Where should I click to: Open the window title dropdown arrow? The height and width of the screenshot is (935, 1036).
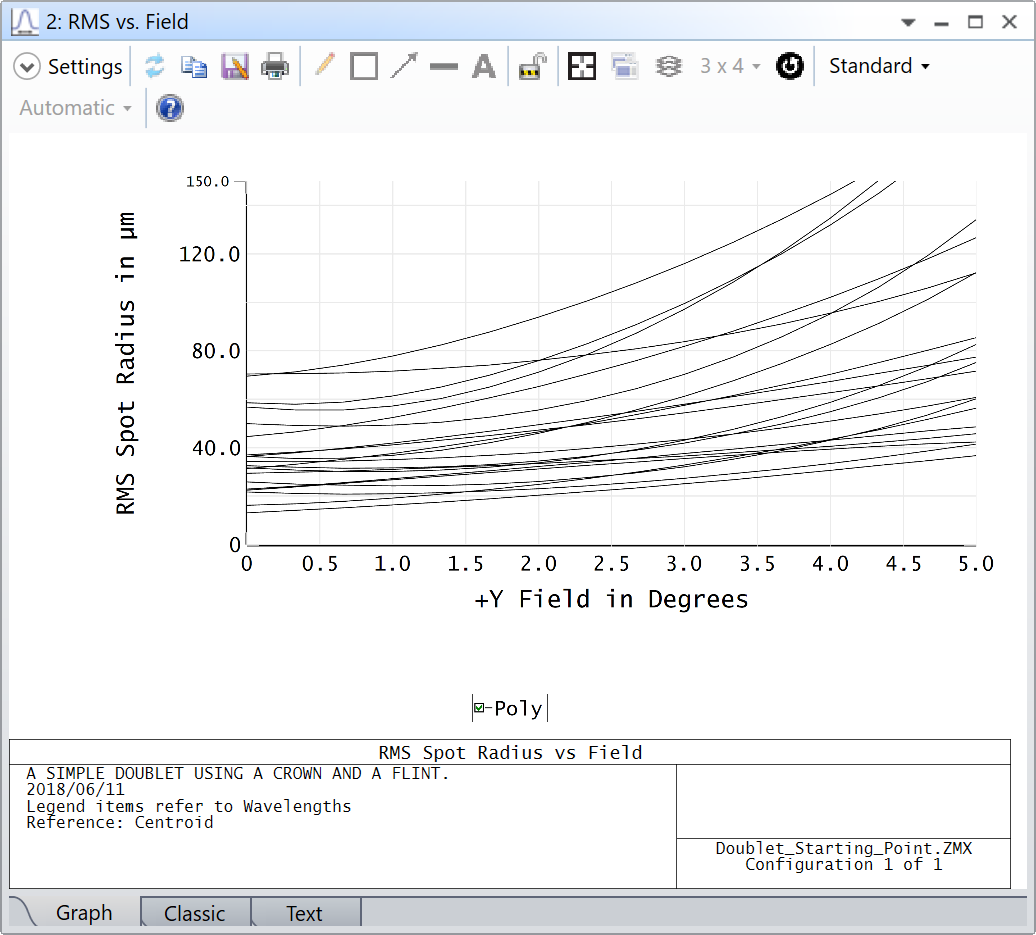tap(908, 22)
